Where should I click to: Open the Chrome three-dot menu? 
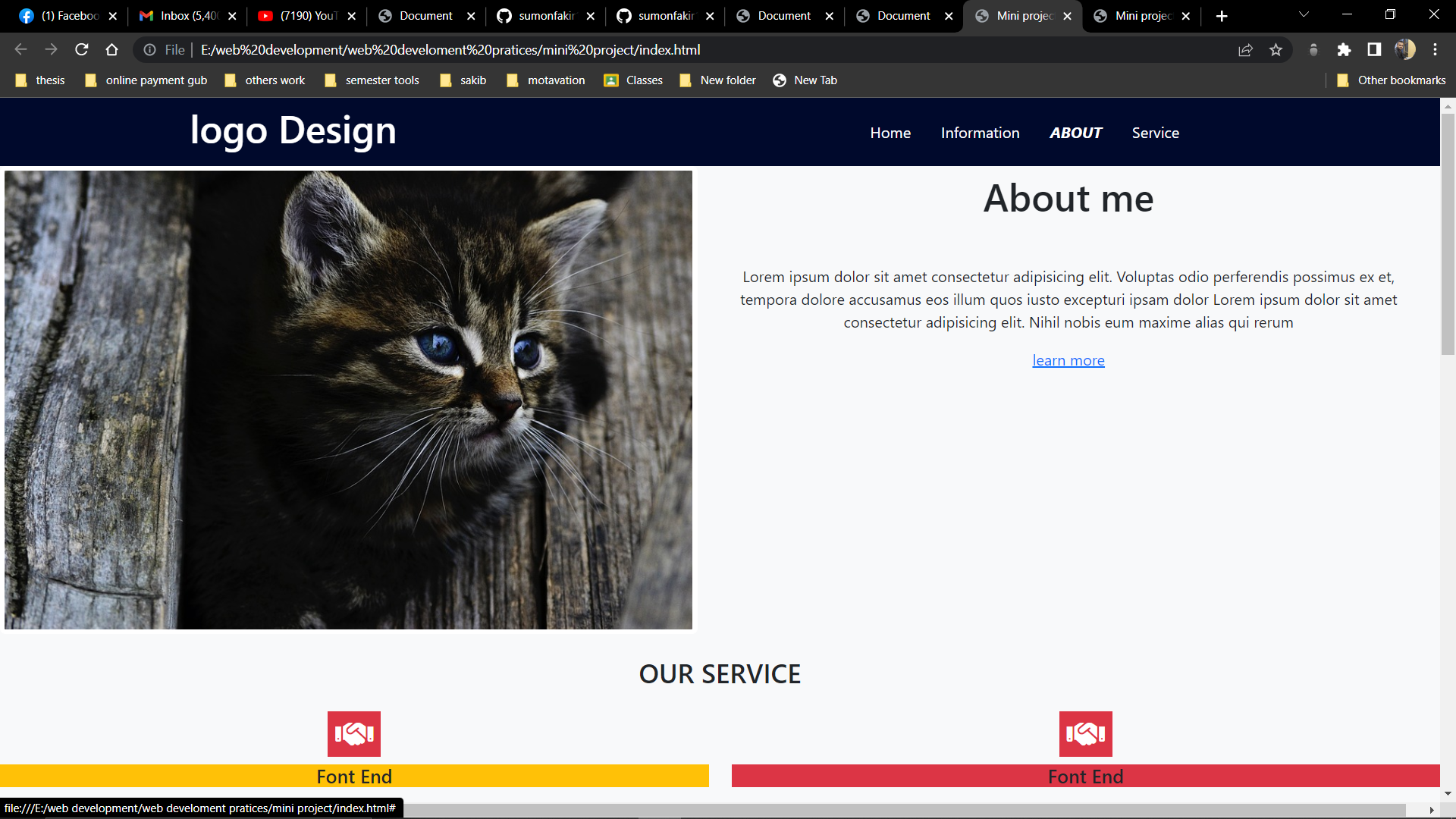pos(1435,49)
